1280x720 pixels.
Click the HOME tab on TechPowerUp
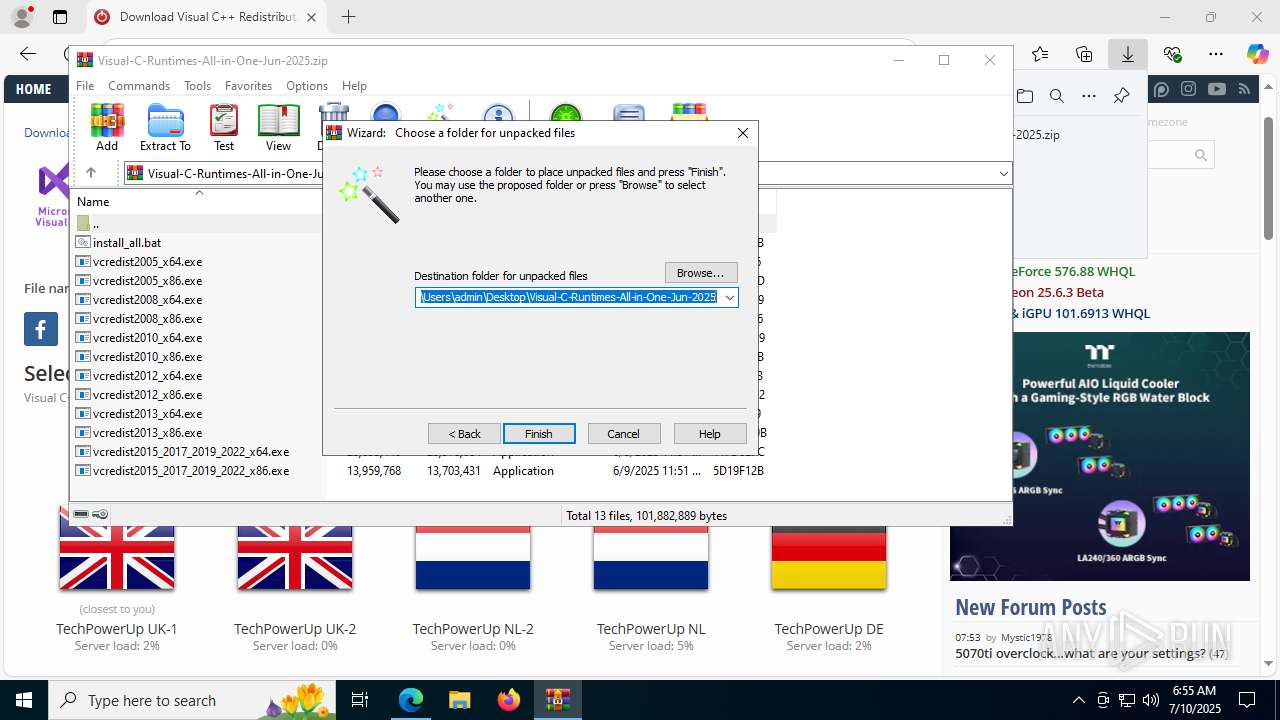click(33, 89)
